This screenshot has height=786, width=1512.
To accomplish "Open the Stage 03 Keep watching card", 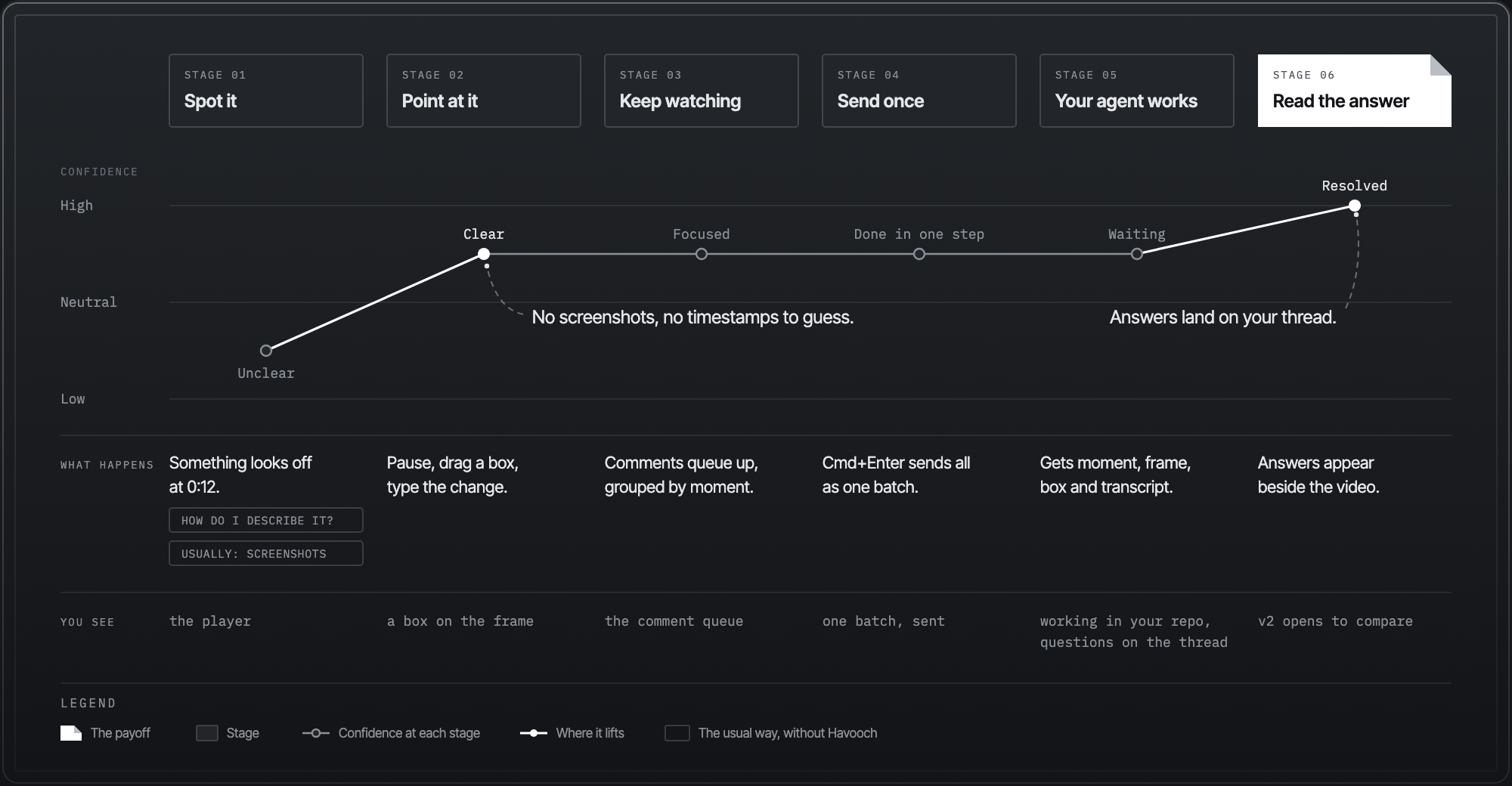I will pyautogui.click(x=702, y=91).
